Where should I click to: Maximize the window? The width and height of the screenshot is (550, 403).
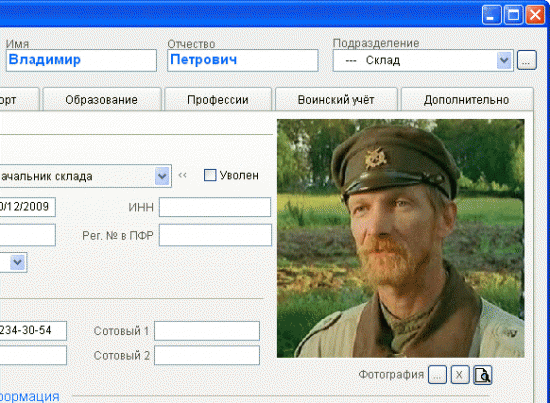coord(514,15)
